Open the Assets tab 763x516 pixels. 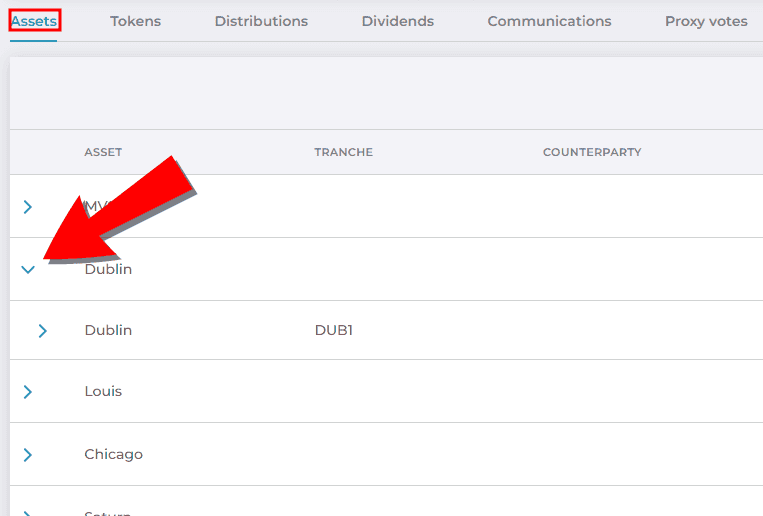[x=34, y=21]
